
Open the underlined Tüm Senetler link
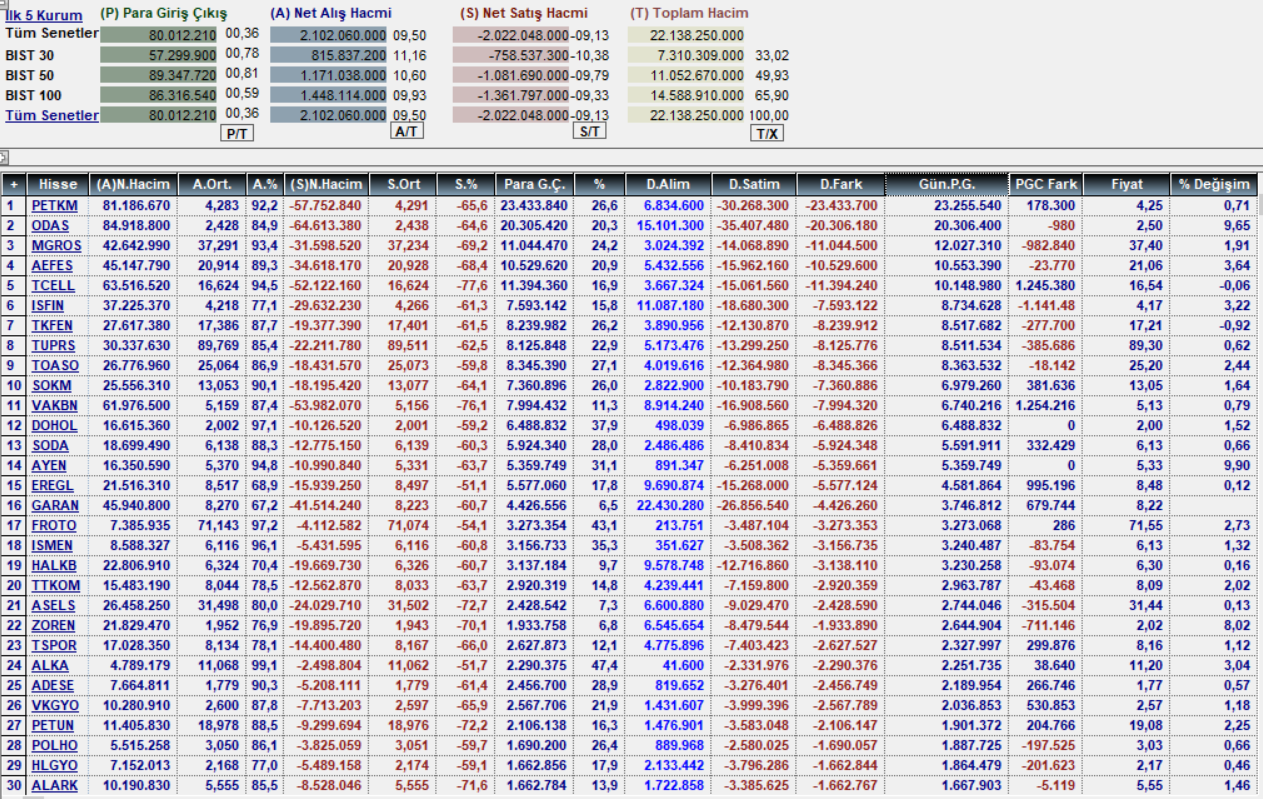[52, 115]
